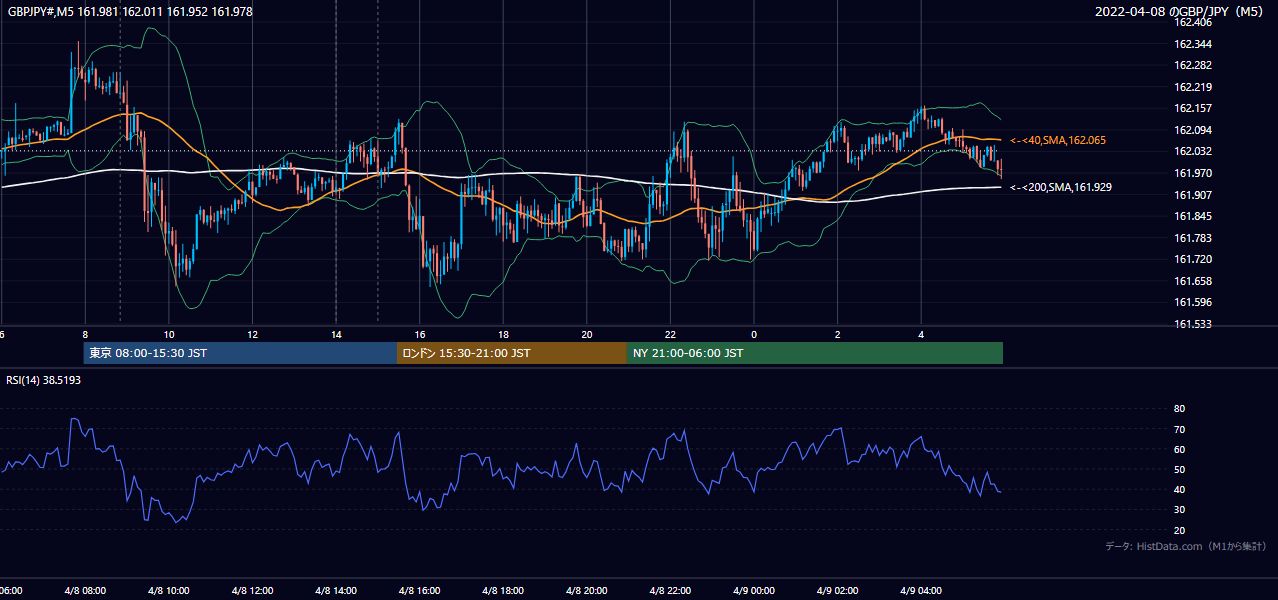Click RSI scale value 80

point(1179,409)
